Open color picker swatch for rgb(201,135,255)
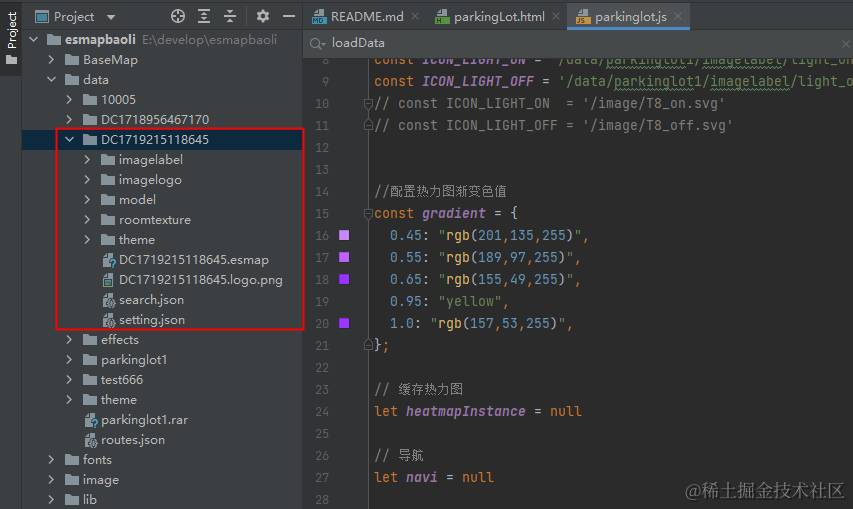 (344, 235)
